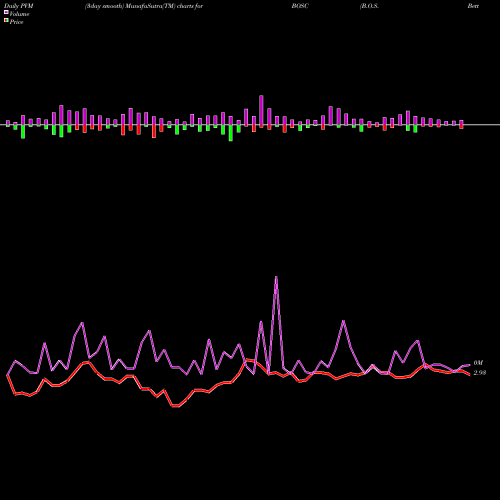500x500 pixels.
Task: Click the lowest trough of the red price line
Action: tap(176, 406)
